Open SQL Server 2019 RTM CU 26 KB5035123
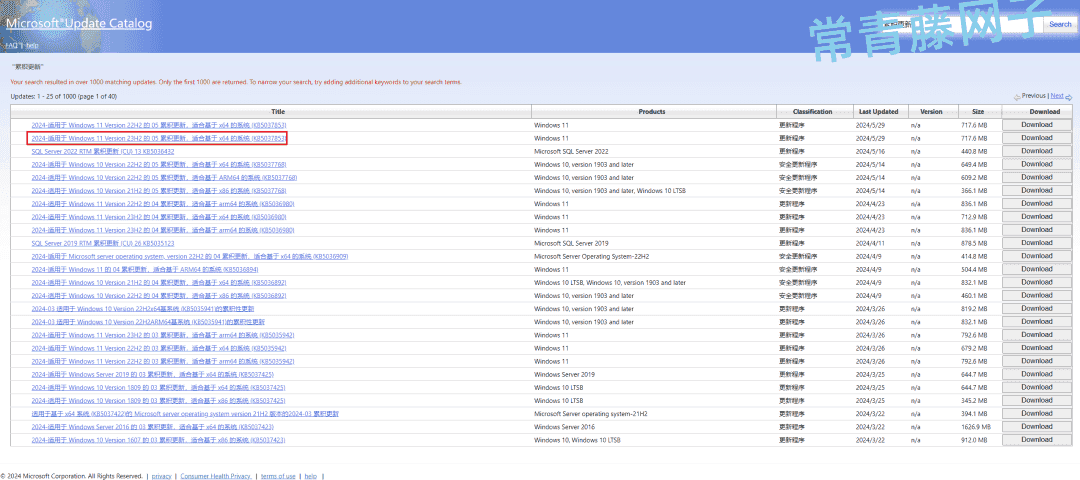The image size is (1080, 480). coord(103,243)
